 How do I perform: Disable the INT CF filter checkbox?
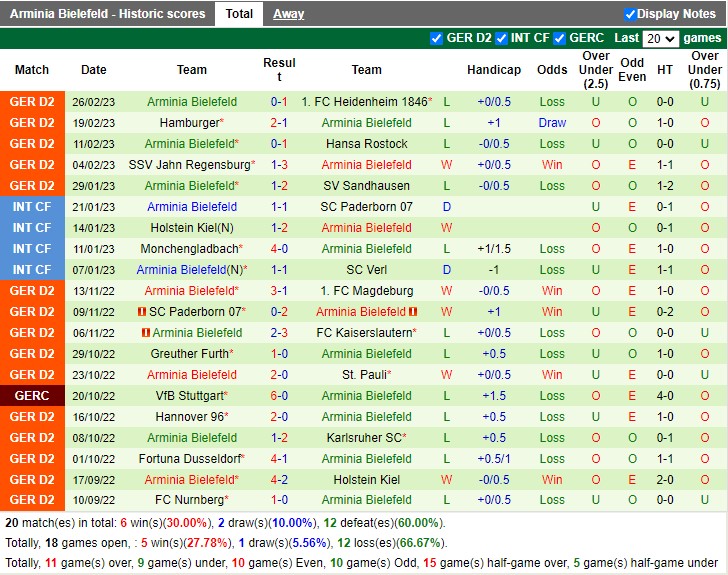(x=501, y=39)
